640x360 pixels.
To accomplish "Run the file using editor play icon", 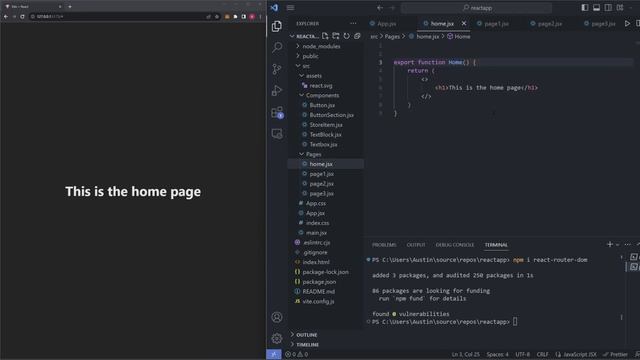I will 627,24.
